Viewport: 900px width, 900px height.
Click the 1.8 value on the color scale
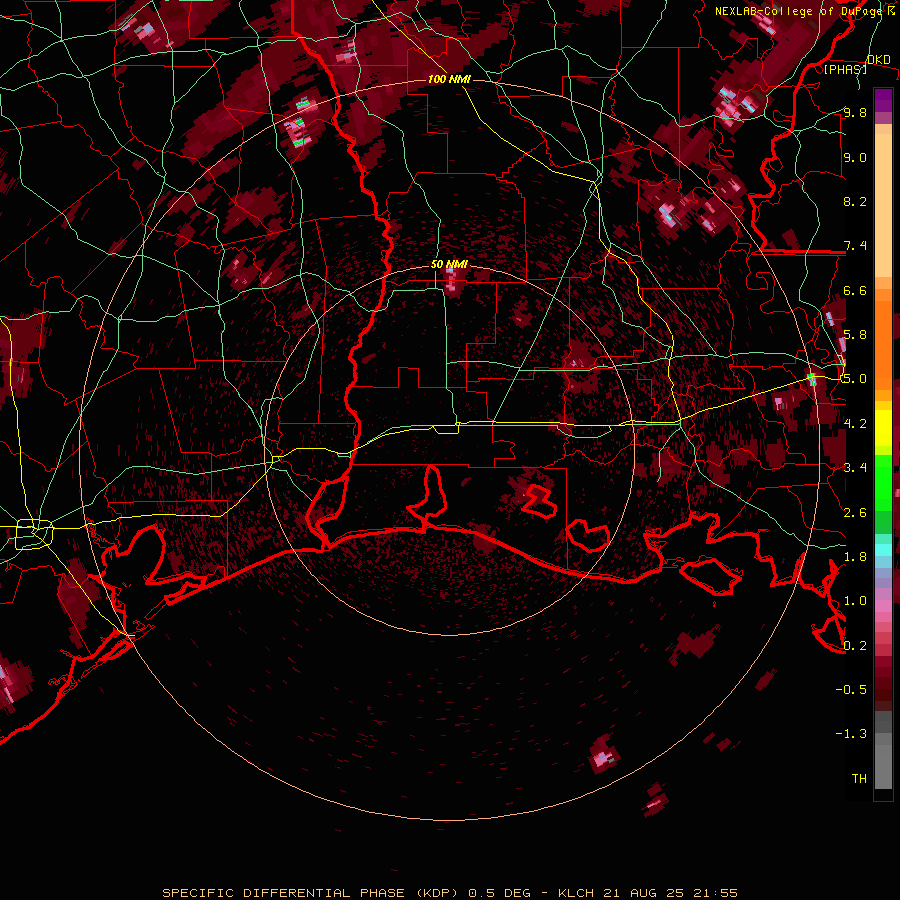[x=855, y=557]
